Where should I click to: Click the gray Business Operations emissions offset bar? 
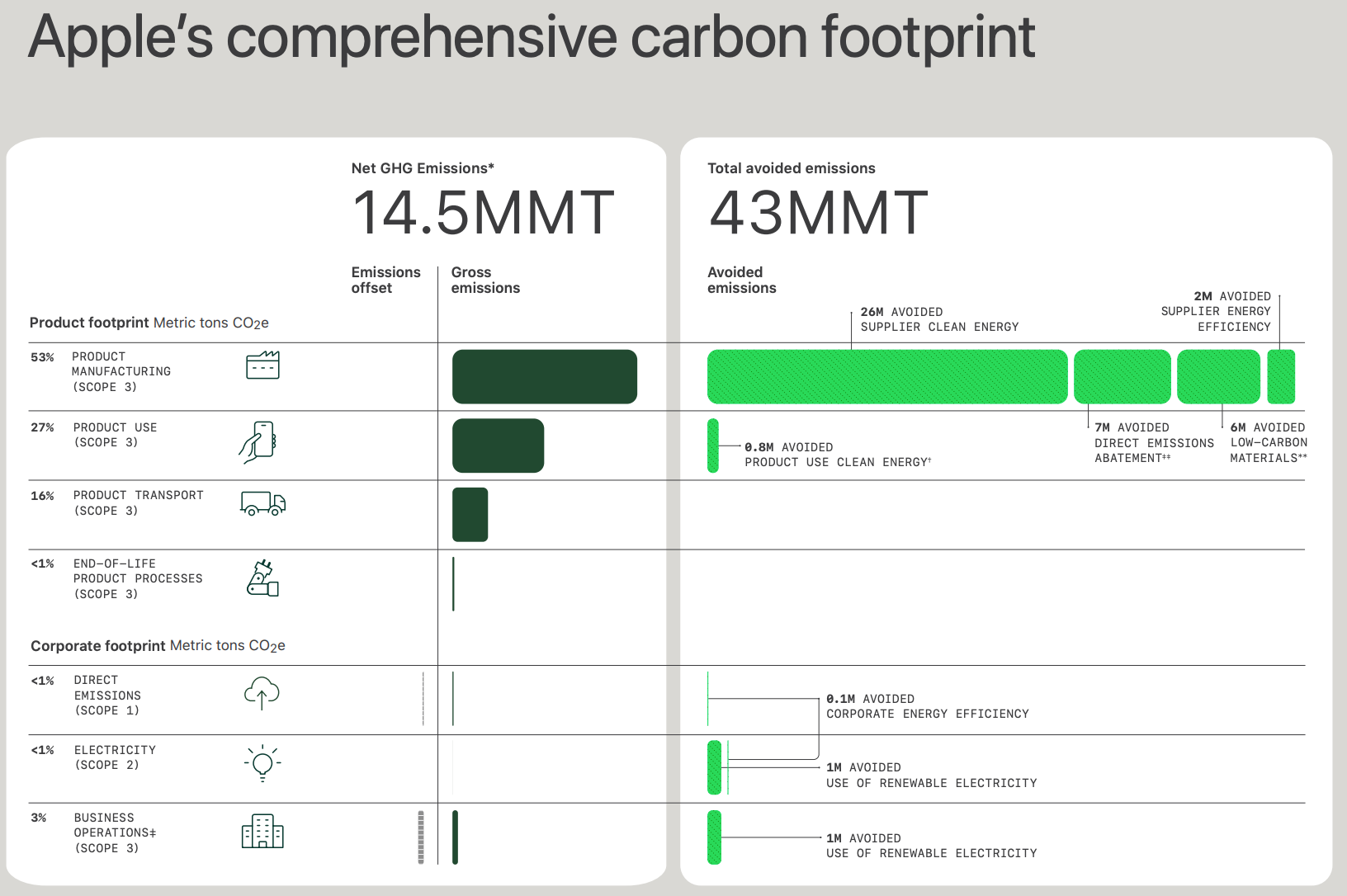(421, 837)
